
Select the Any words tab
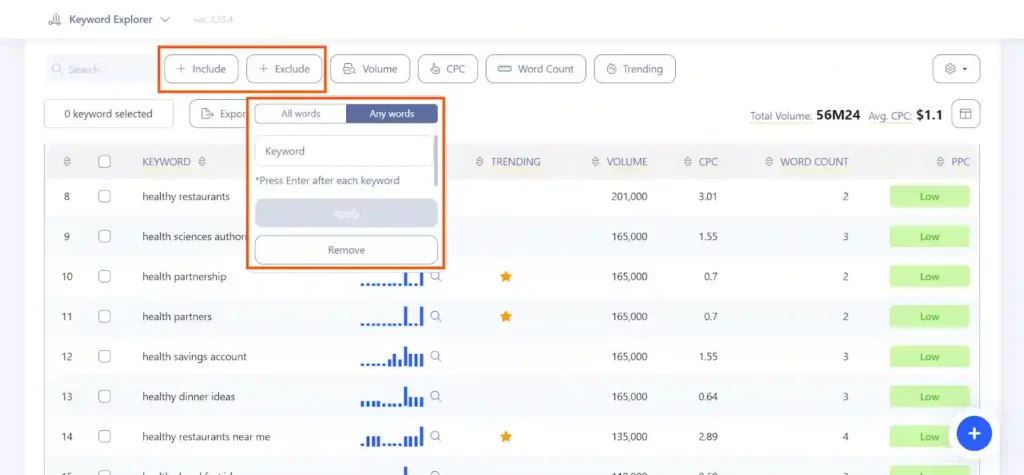click(392, 114)
